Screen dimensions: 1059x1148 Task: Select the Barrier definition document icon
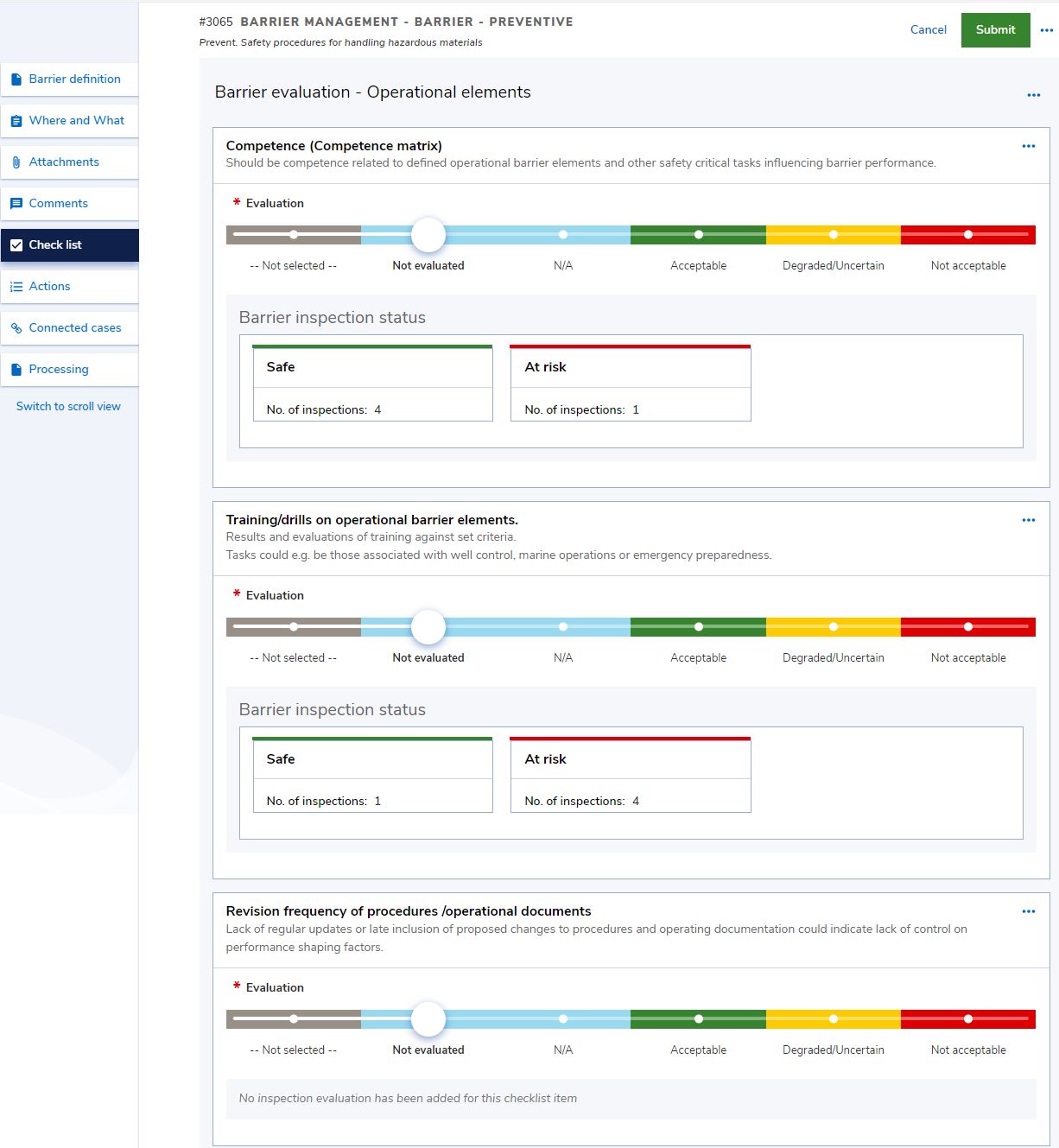16,79
